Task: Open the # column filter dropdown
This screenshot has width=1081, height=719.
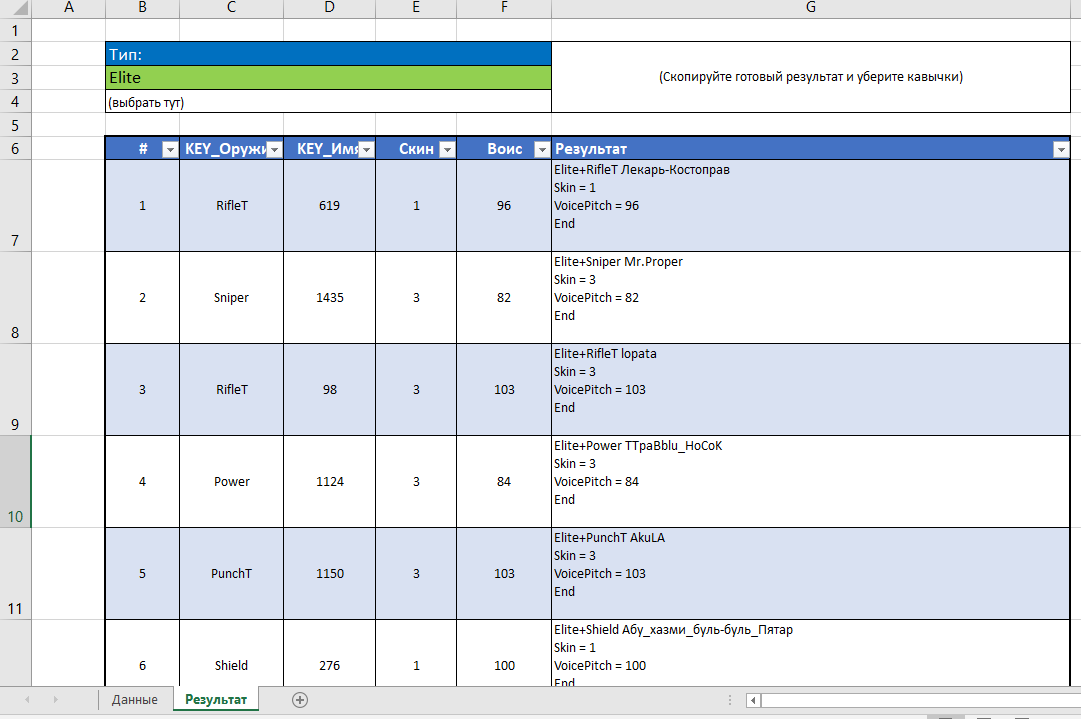Action: (x=170, y=150)
